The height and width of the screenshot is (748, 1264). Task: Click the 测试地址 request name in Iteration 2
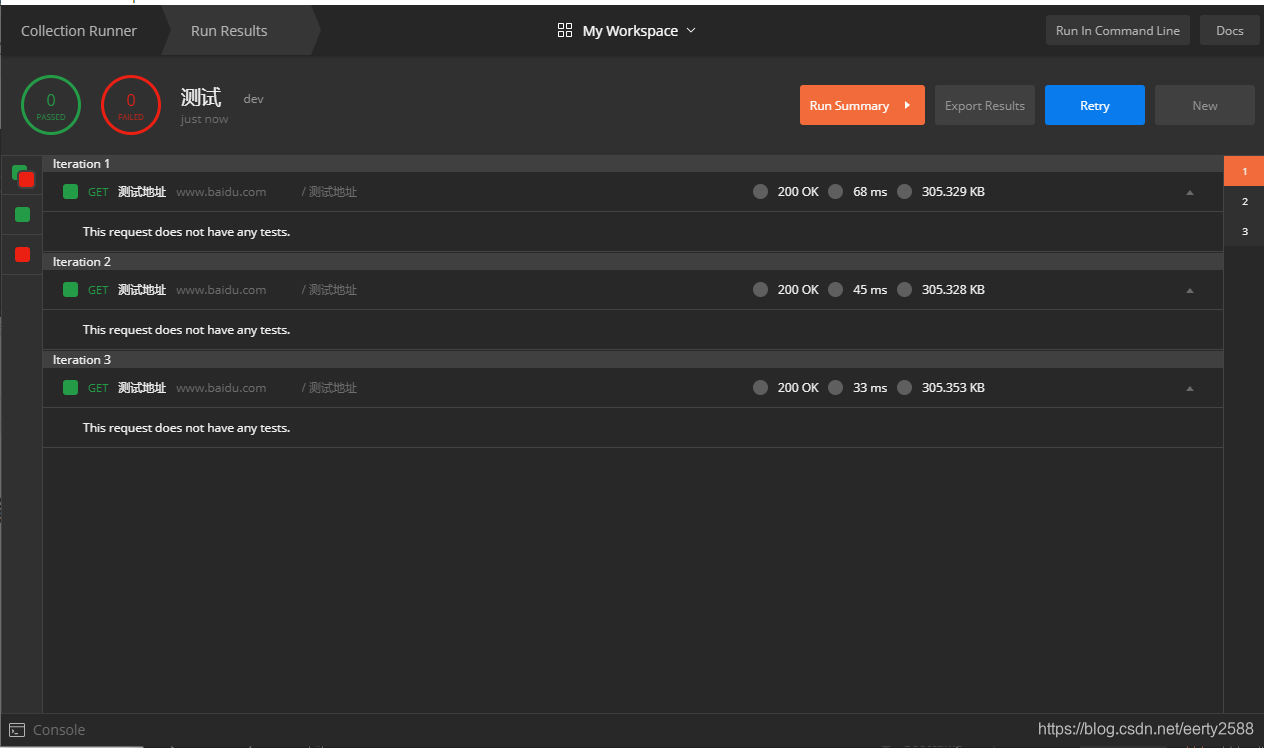(x=142, y=290)
